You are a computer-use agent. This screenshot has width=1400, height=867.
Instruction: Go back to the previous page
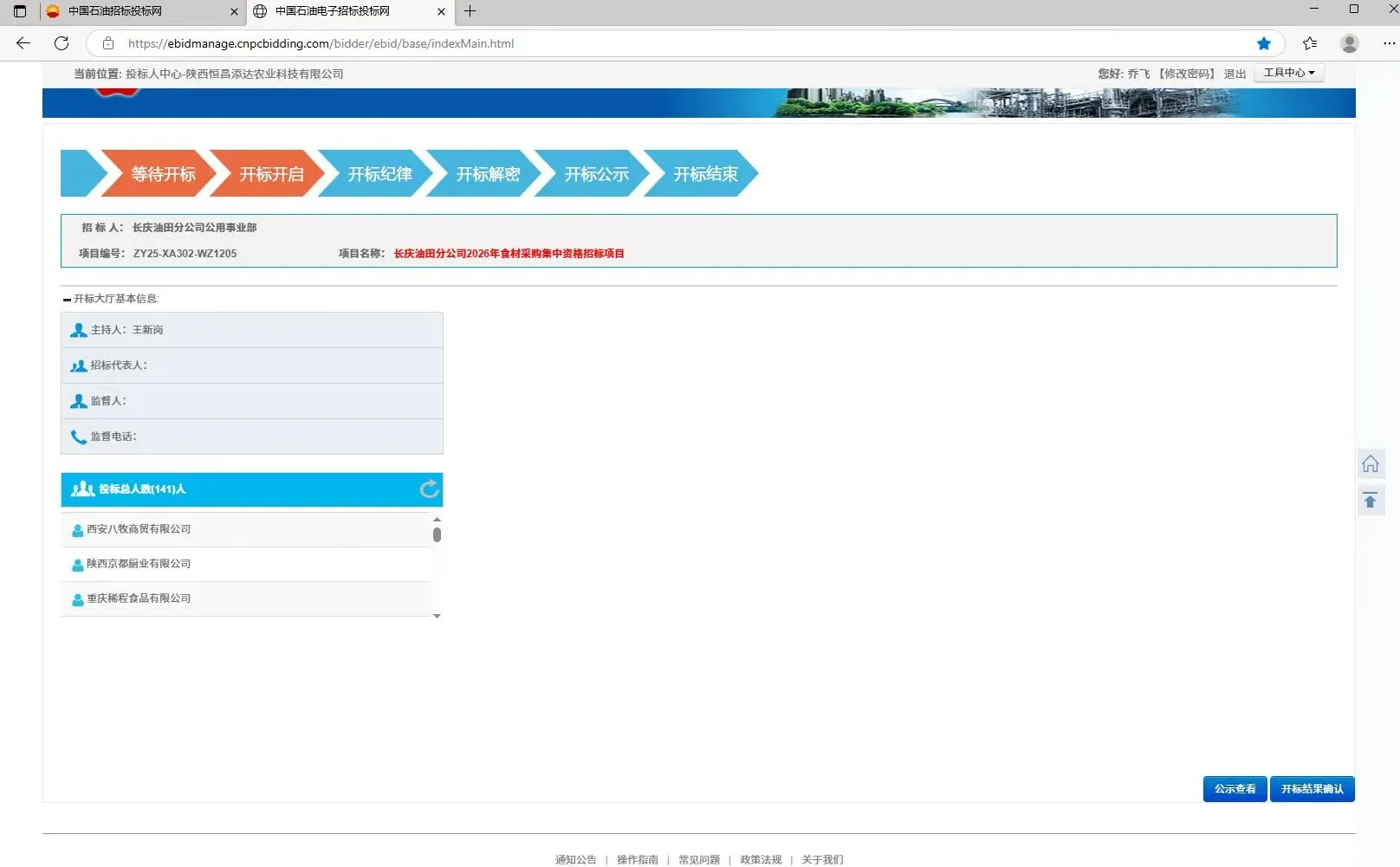23,43
